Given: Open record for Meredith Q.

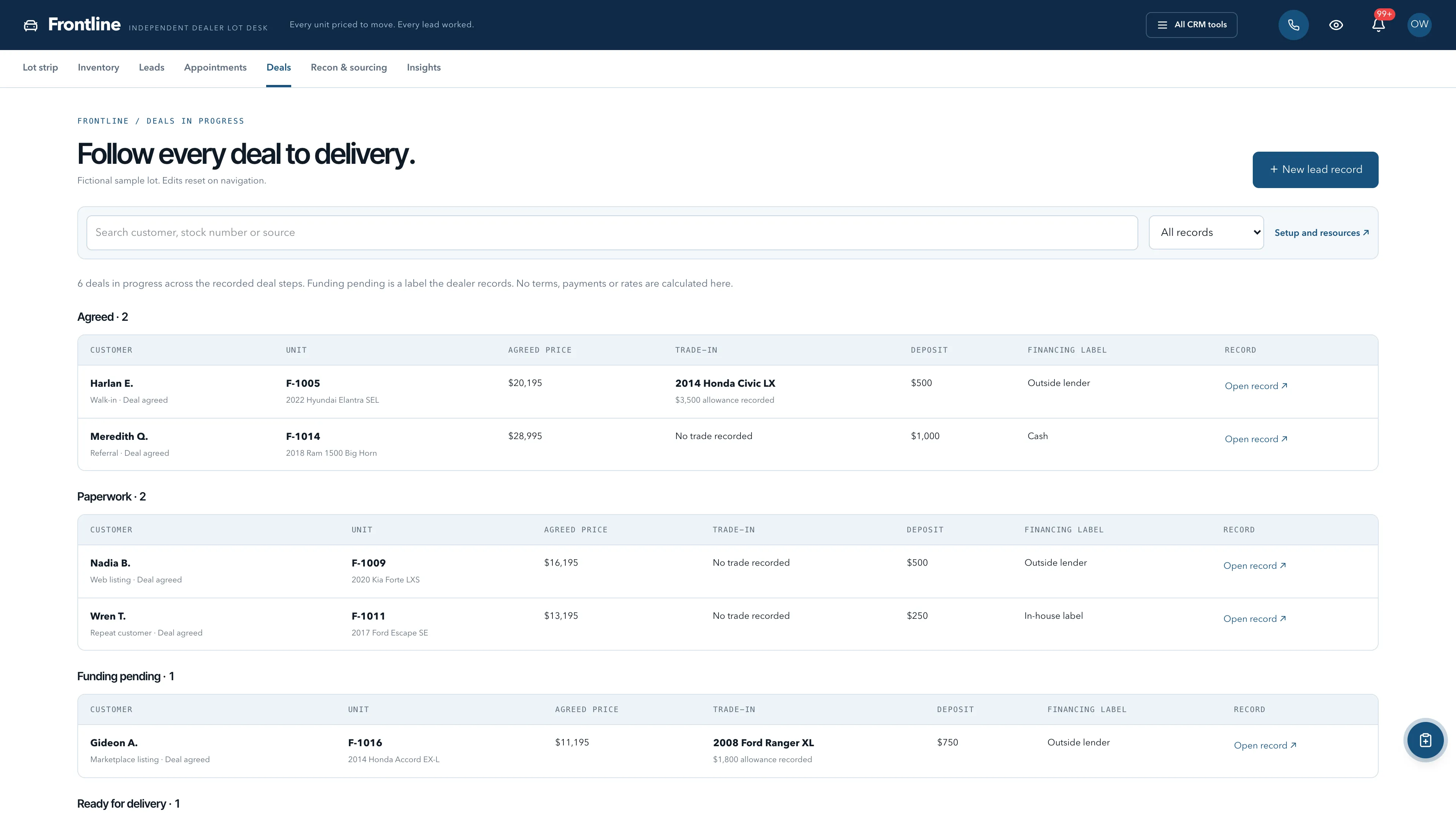Looking at the screenshot, I should (x=1256, y=439).
